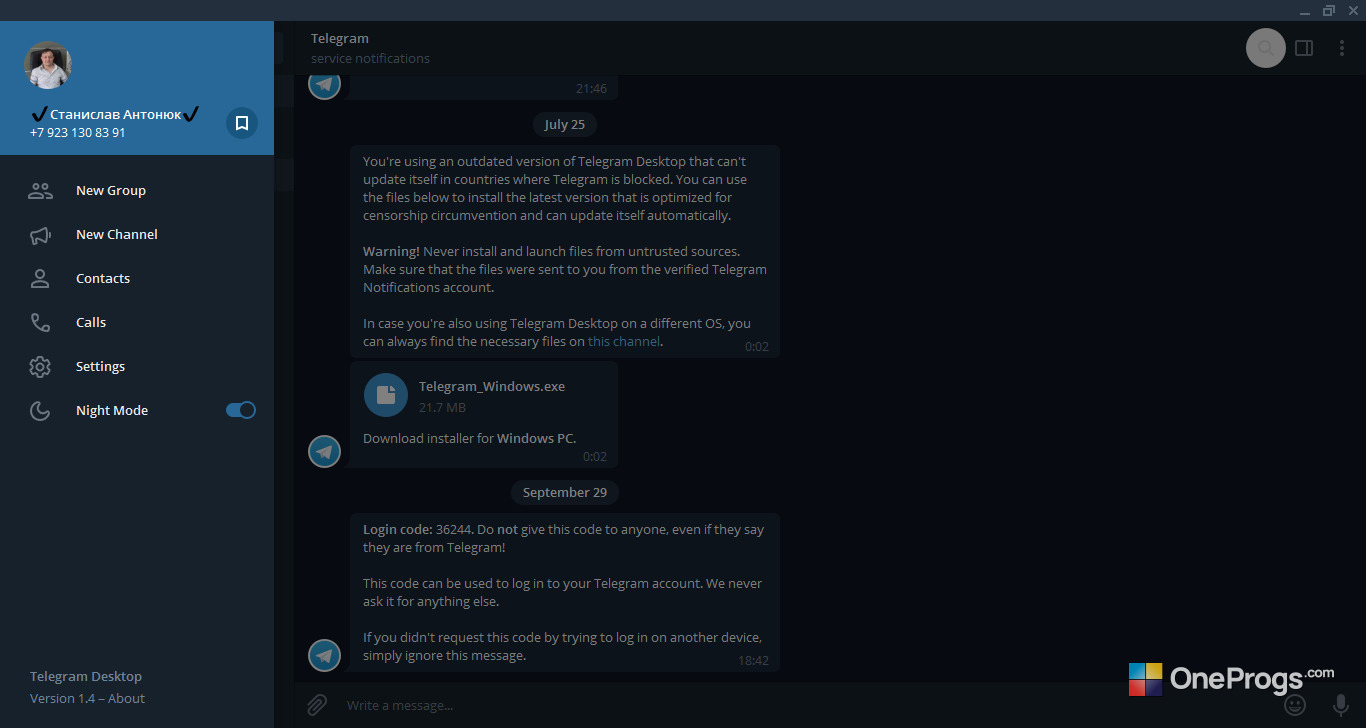Open the emoji smiley picker
The image size is (1366, 728).
point(1295,705)
